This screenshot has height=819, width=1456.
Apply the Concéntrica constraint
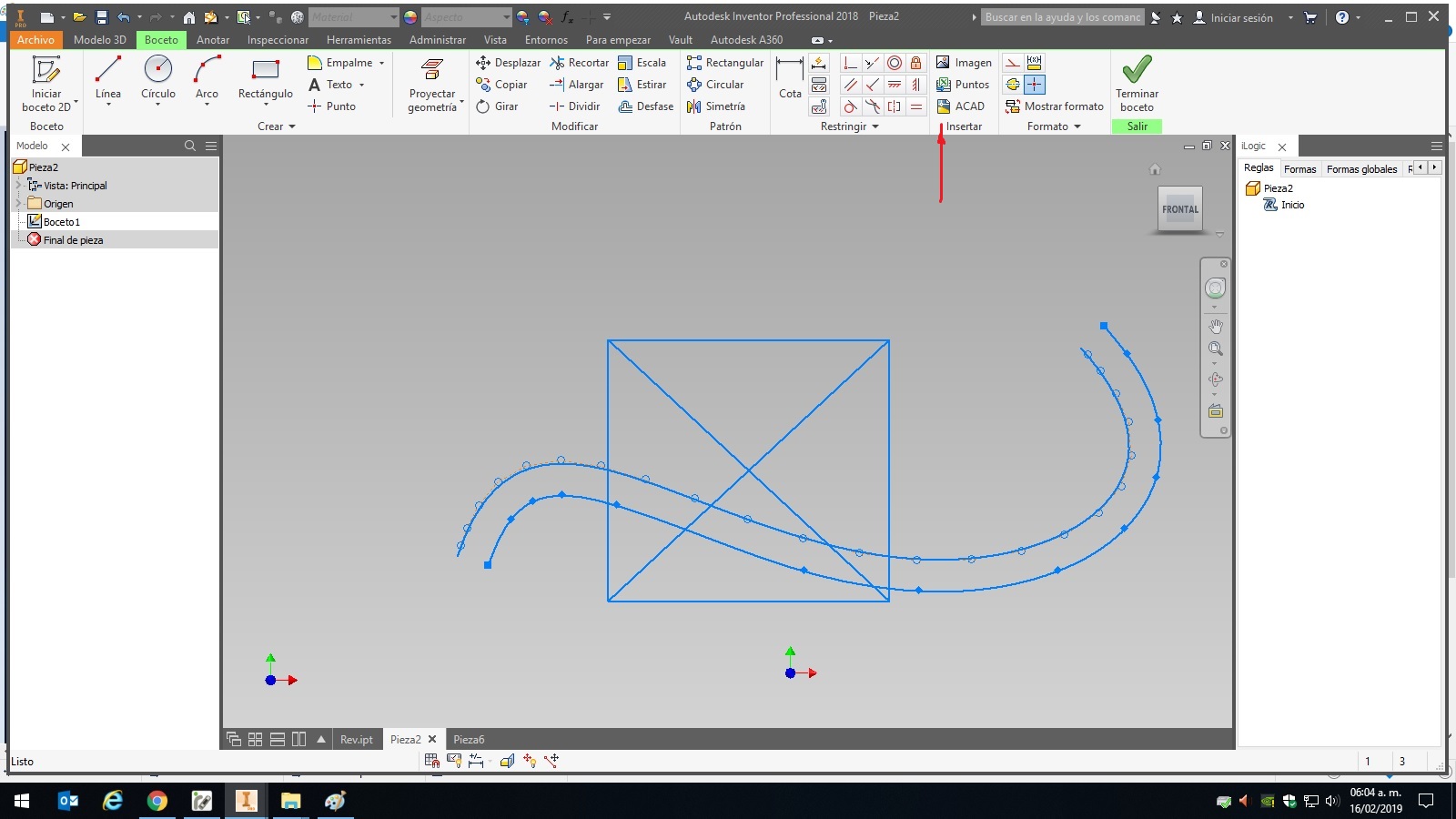point(895,63)
